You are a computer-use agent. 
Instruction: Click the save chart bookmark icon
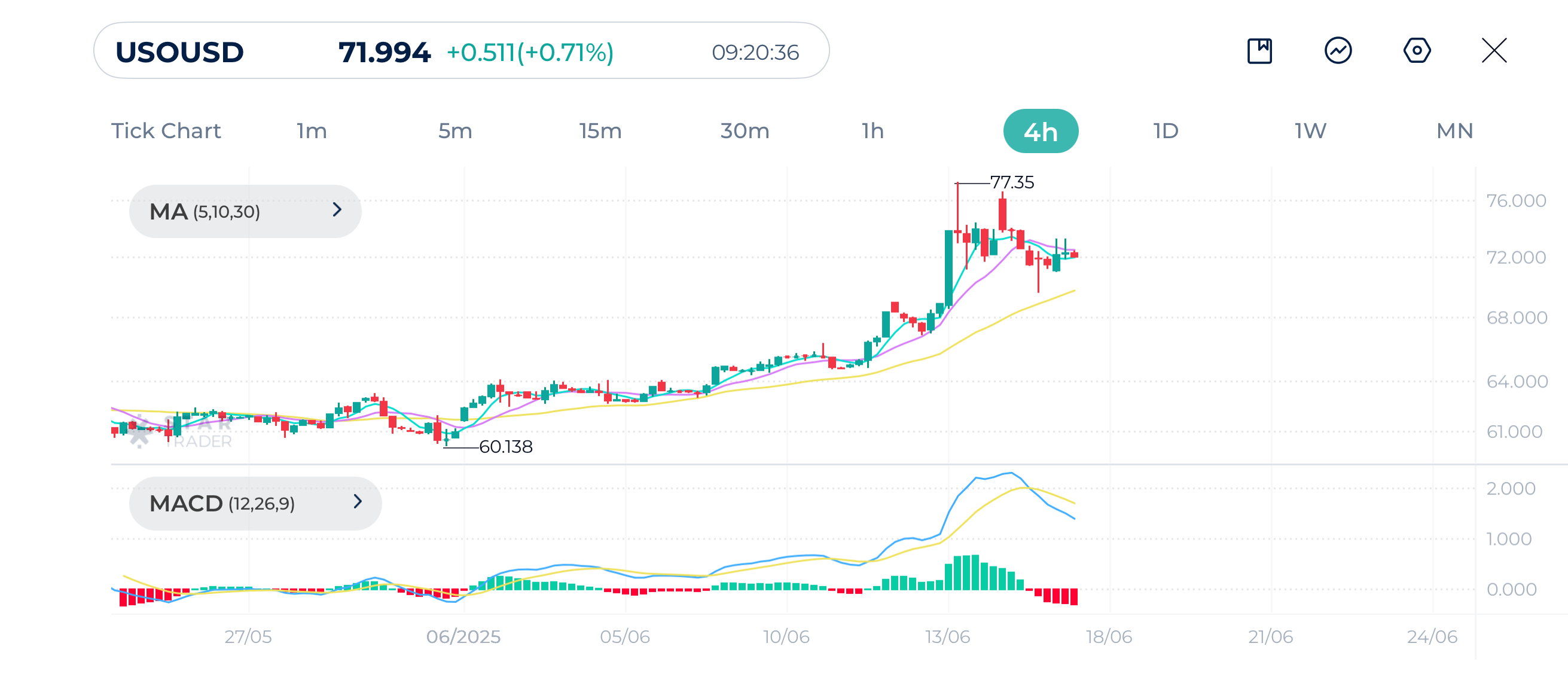click(x=1259, y=50)
